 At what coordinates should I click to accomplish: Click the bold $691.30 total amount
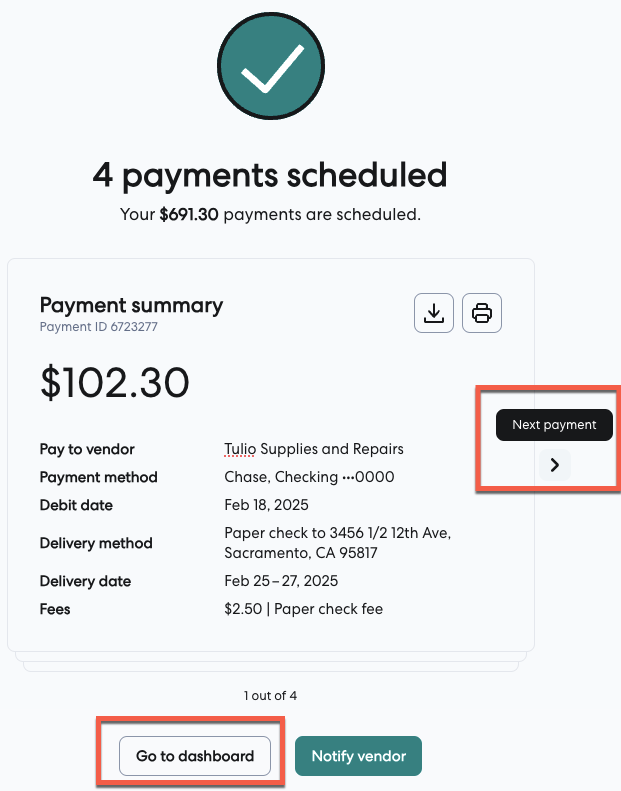click(x=188, y=214)
